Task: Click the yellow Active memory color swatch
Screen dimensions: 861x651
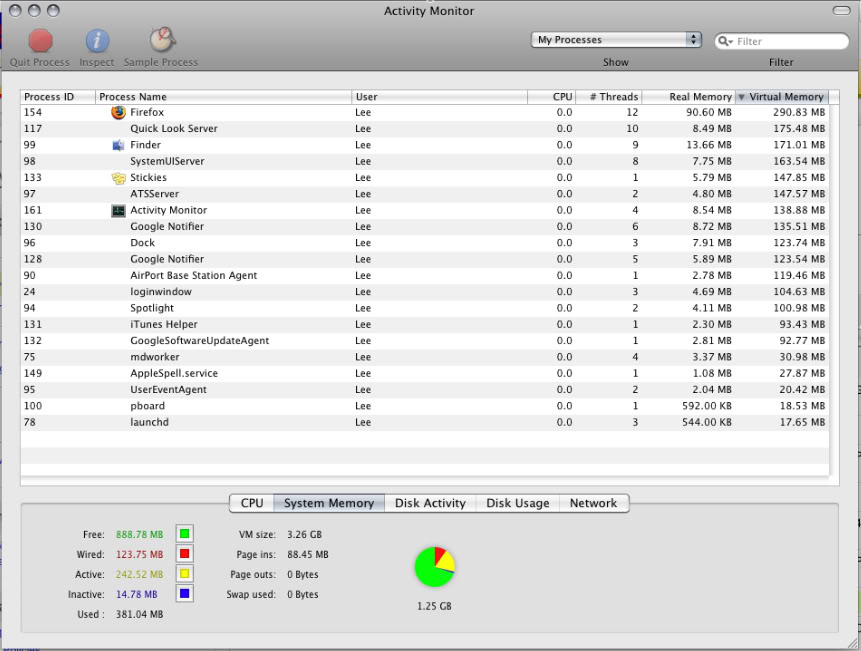Action: pos(184,574)
